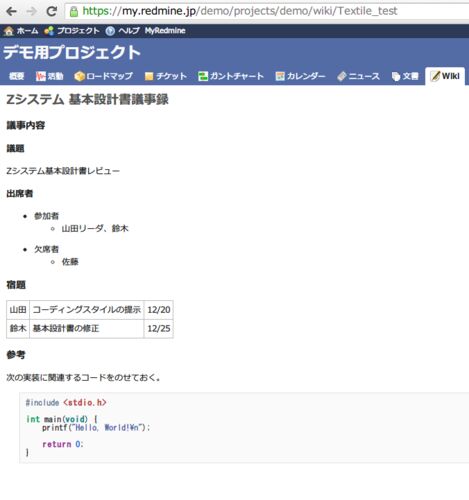Screen dimensions: 469x500
Task: Click the #include <stdio.h> code line
Action: pos(66,403)
